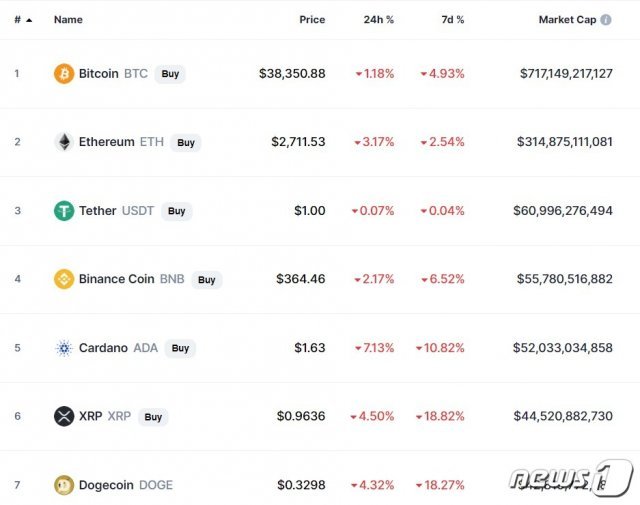Viewport: 640px width, 505px height.
Task: Click the XRP logo icon
Action: [64, 416]
